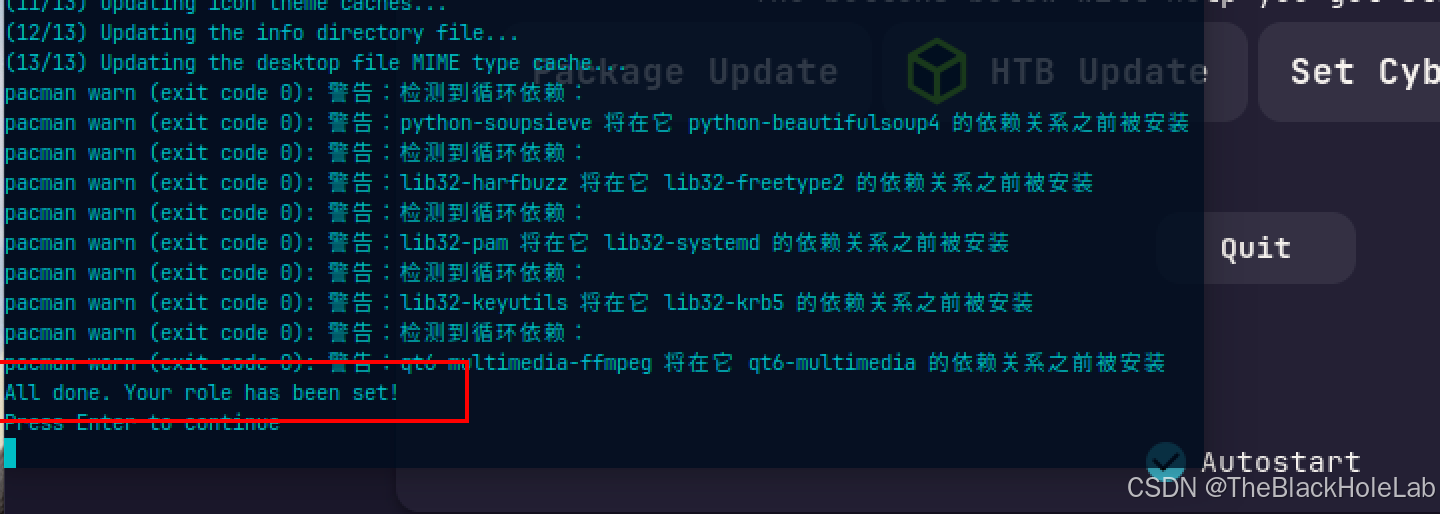
Task: Click the Autostart checkmark icon
Action: tap(1166, 461)
